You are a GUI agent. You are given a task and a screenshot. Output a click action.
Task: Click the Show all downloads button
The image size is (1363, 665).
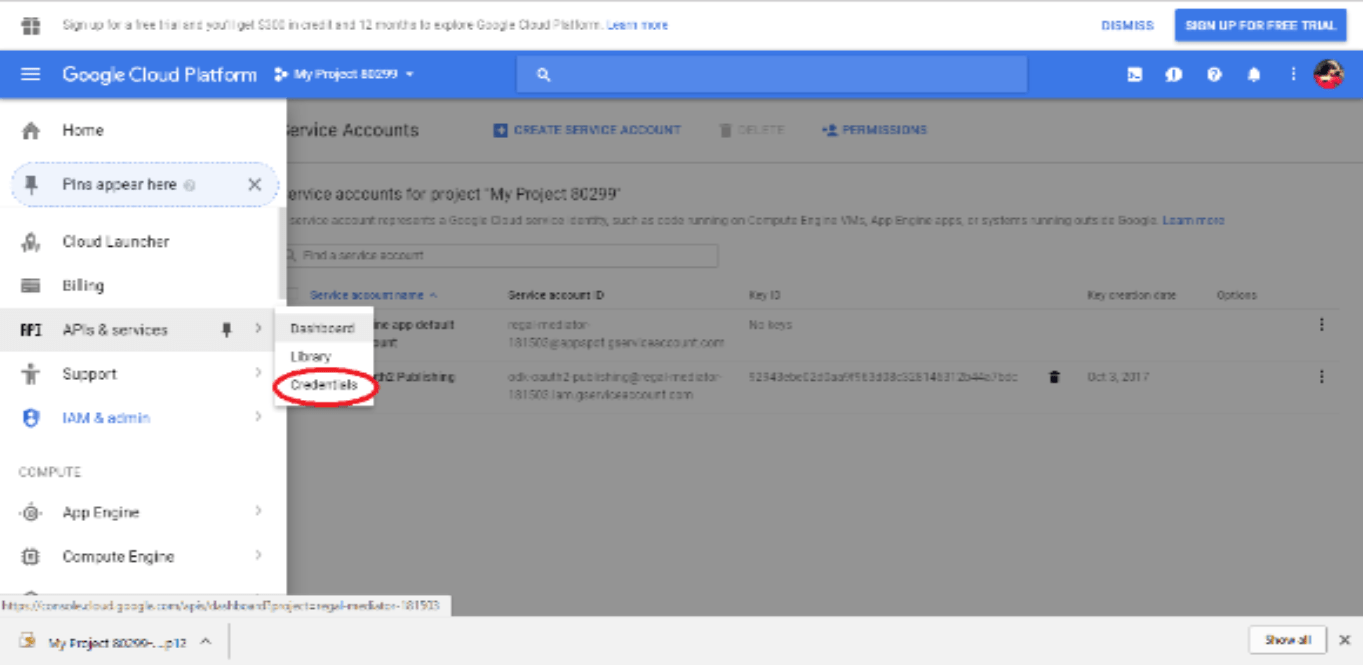pos(1288,640)
